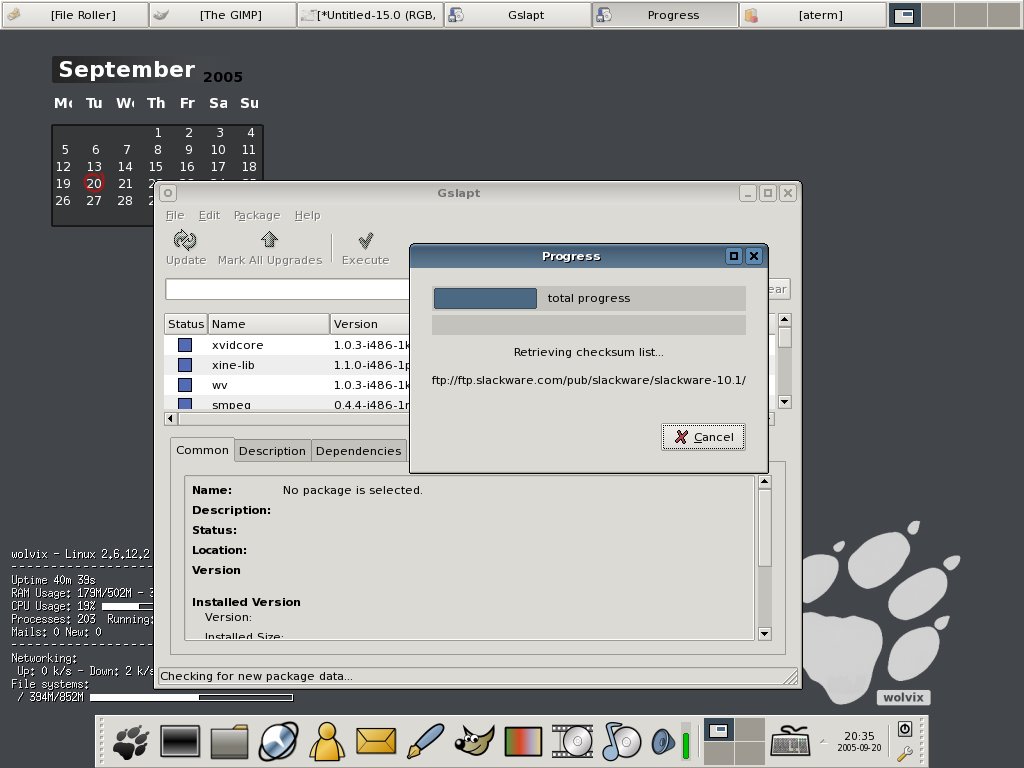Open the Help menu in Gslapt
The width and height of the screenshot is (1024, 768).
click(x=307, y=216)
